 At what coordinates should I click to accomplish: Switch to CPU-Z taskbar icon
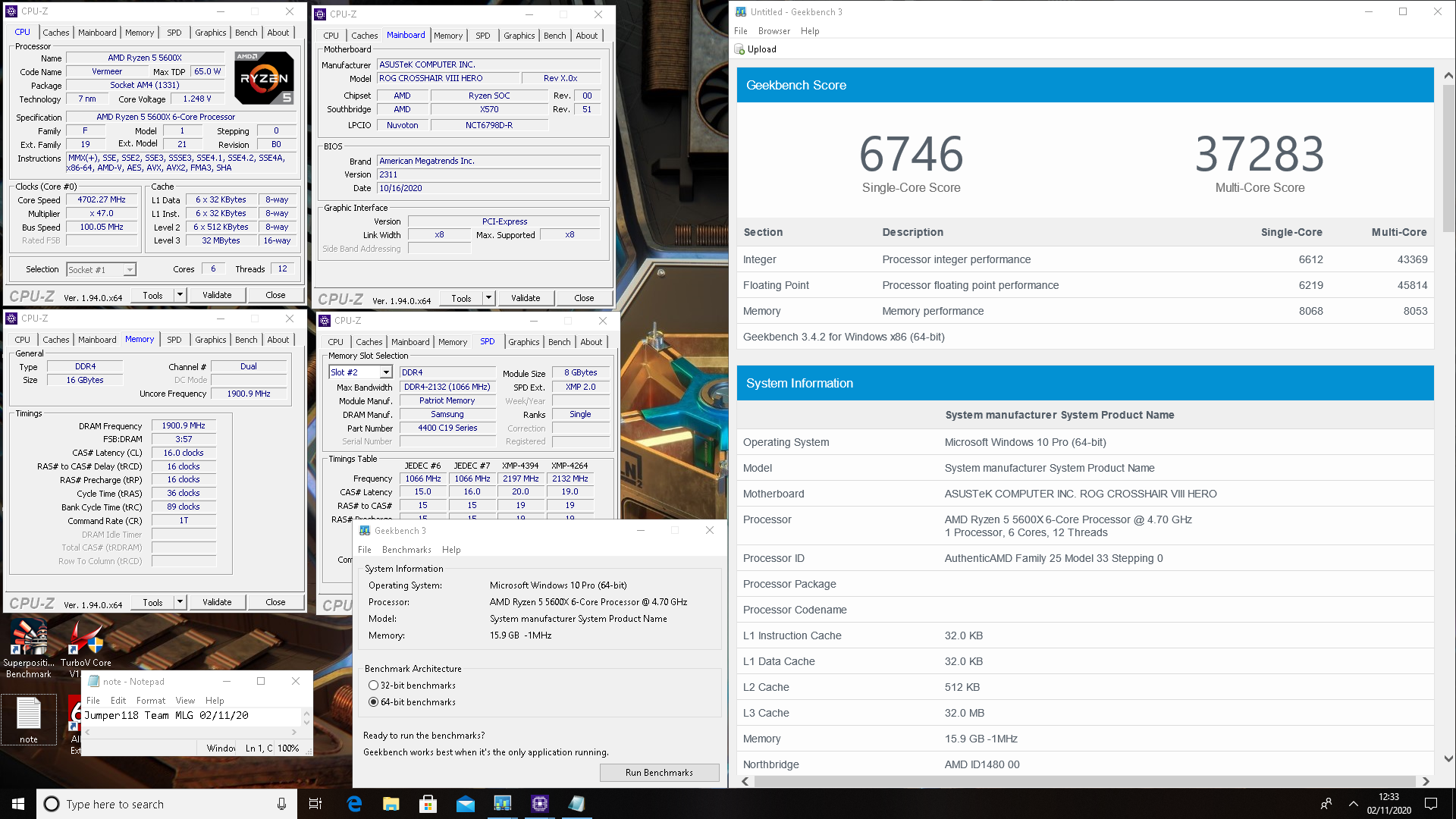[540, 804]
